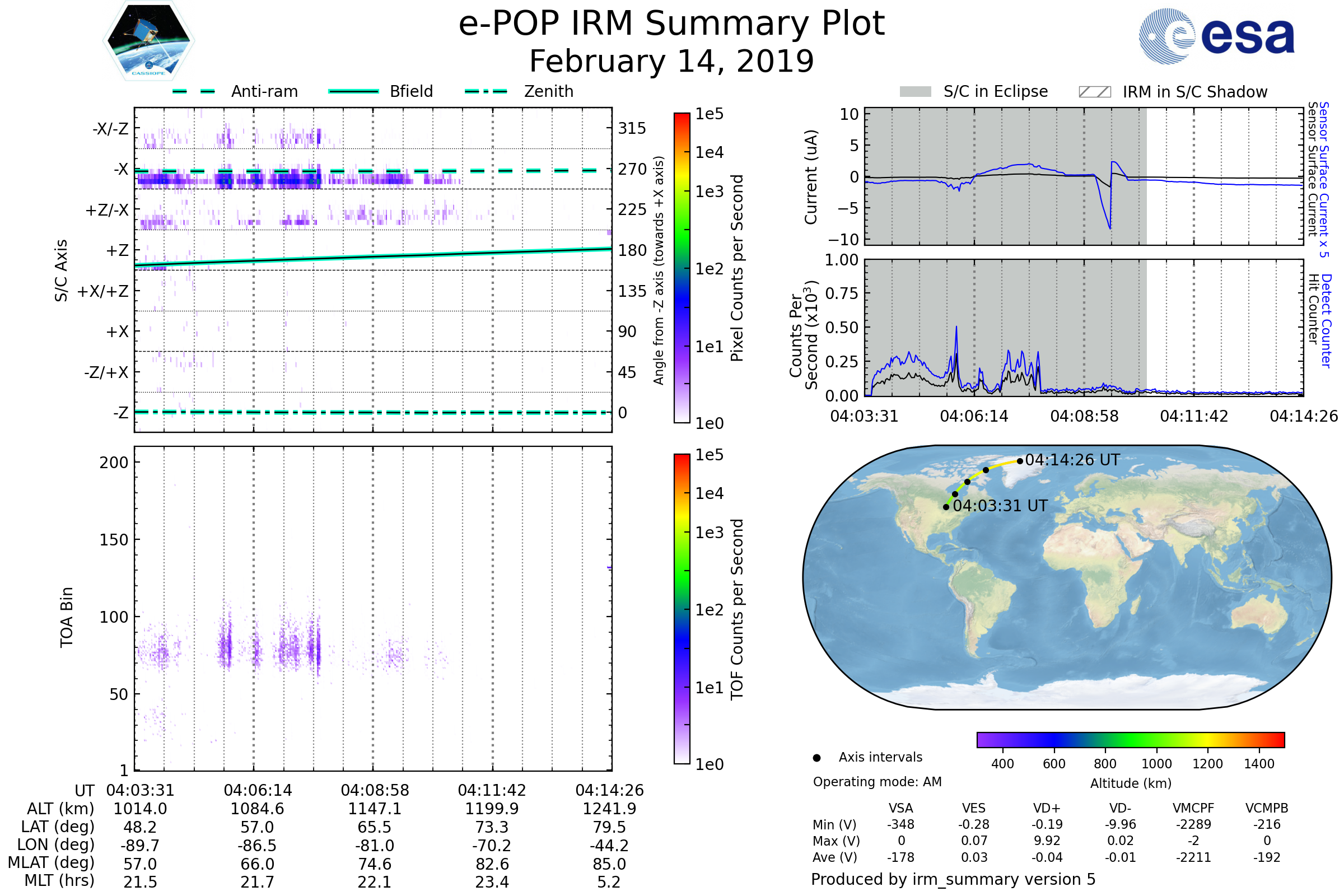Click the TOF Counts per Second colorbar
The width and height of the screenshot is (1344, 896).
coord(682,609)
